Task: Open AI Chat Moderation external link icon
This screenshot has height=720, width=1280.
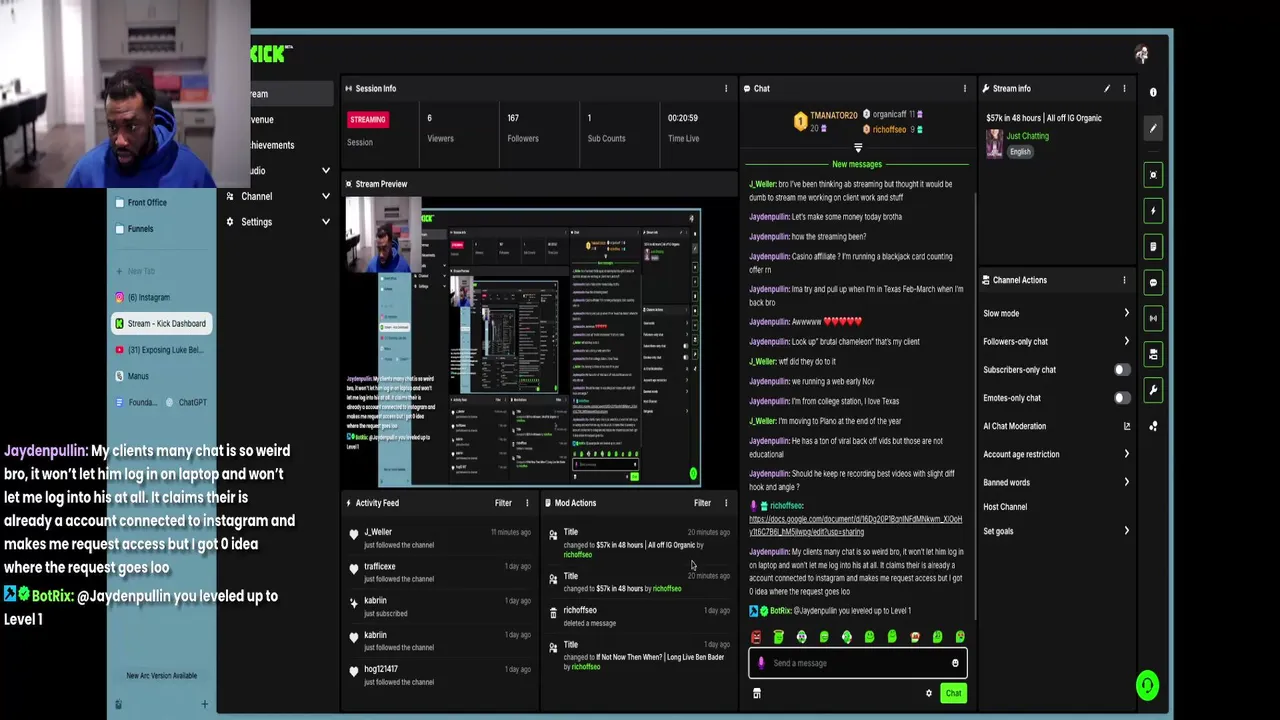Action: [1127, 426]
